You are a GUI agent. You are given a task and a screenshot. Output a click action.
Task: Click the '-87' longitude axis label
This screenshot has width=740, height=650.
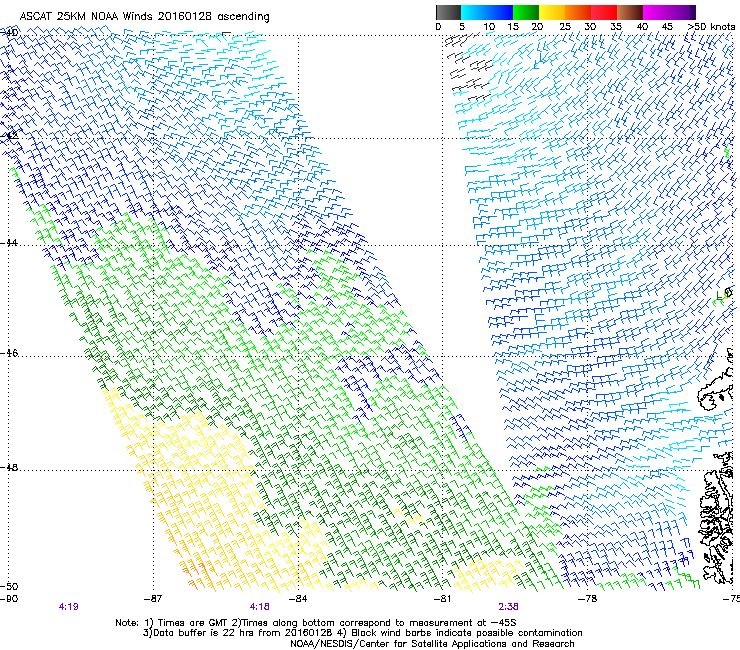(153, 599)
